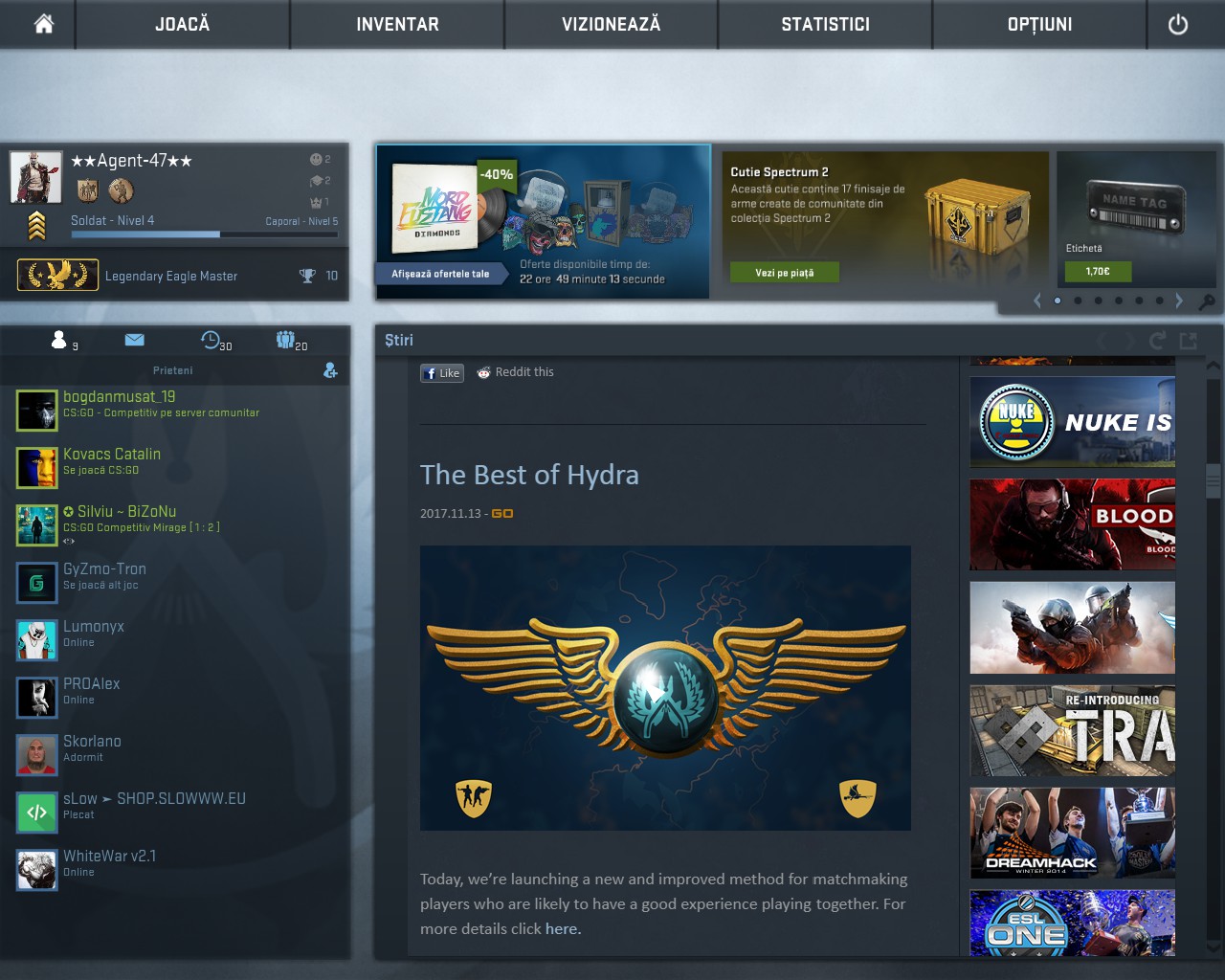Click the XP progress bar
This screenshot has height=980, width=1225.
coord(204,234)
